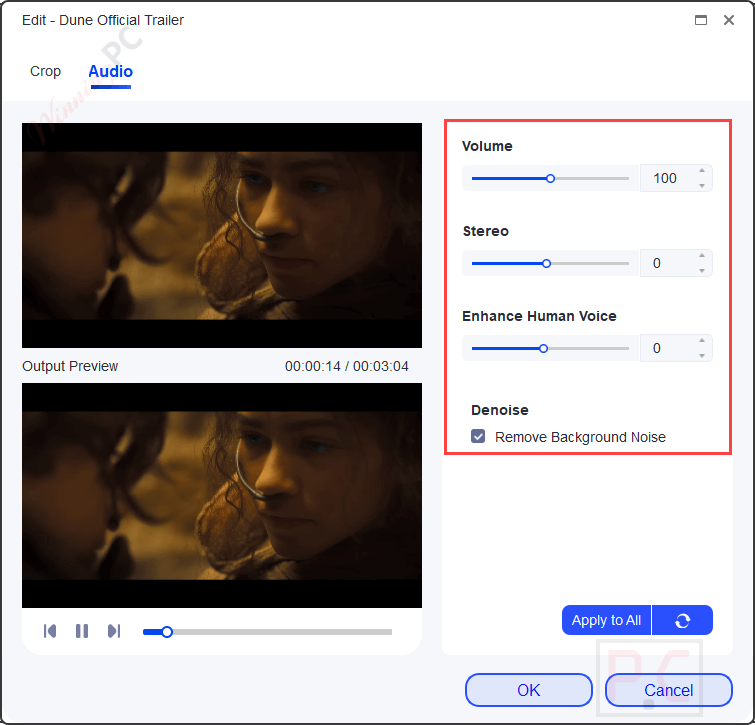Image resolution: width=755 pixels, height=725 pixels.
Task: Click the playback progress slider handle
Action: coord(167,632)
